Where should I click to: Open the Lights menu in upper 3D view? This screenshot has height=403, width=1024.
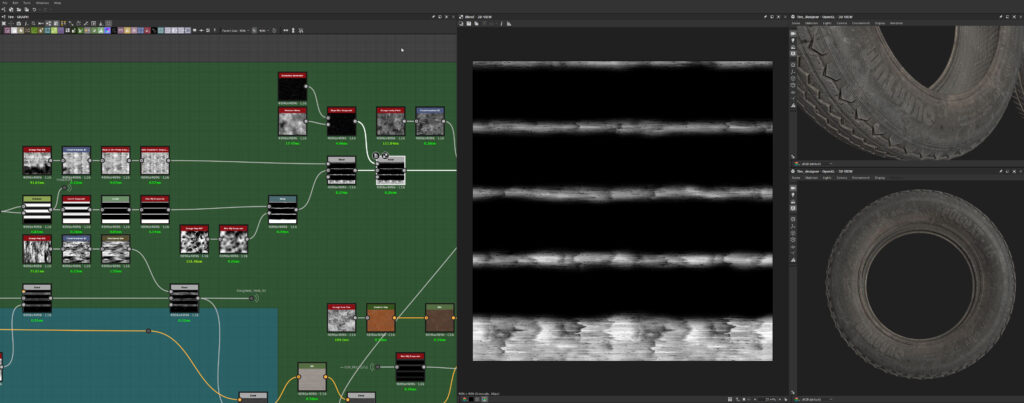pyautogui.click(x=826, y=23)
